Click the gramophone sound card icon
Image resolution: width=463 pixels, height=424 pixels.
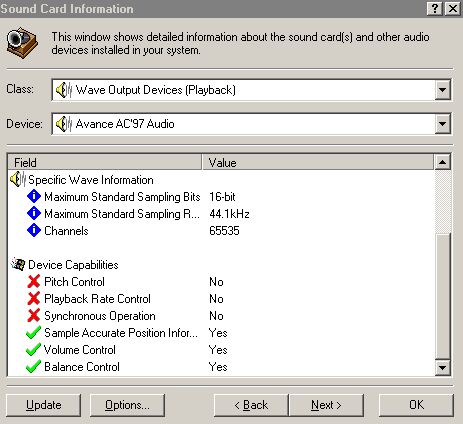tap(22, 43)
